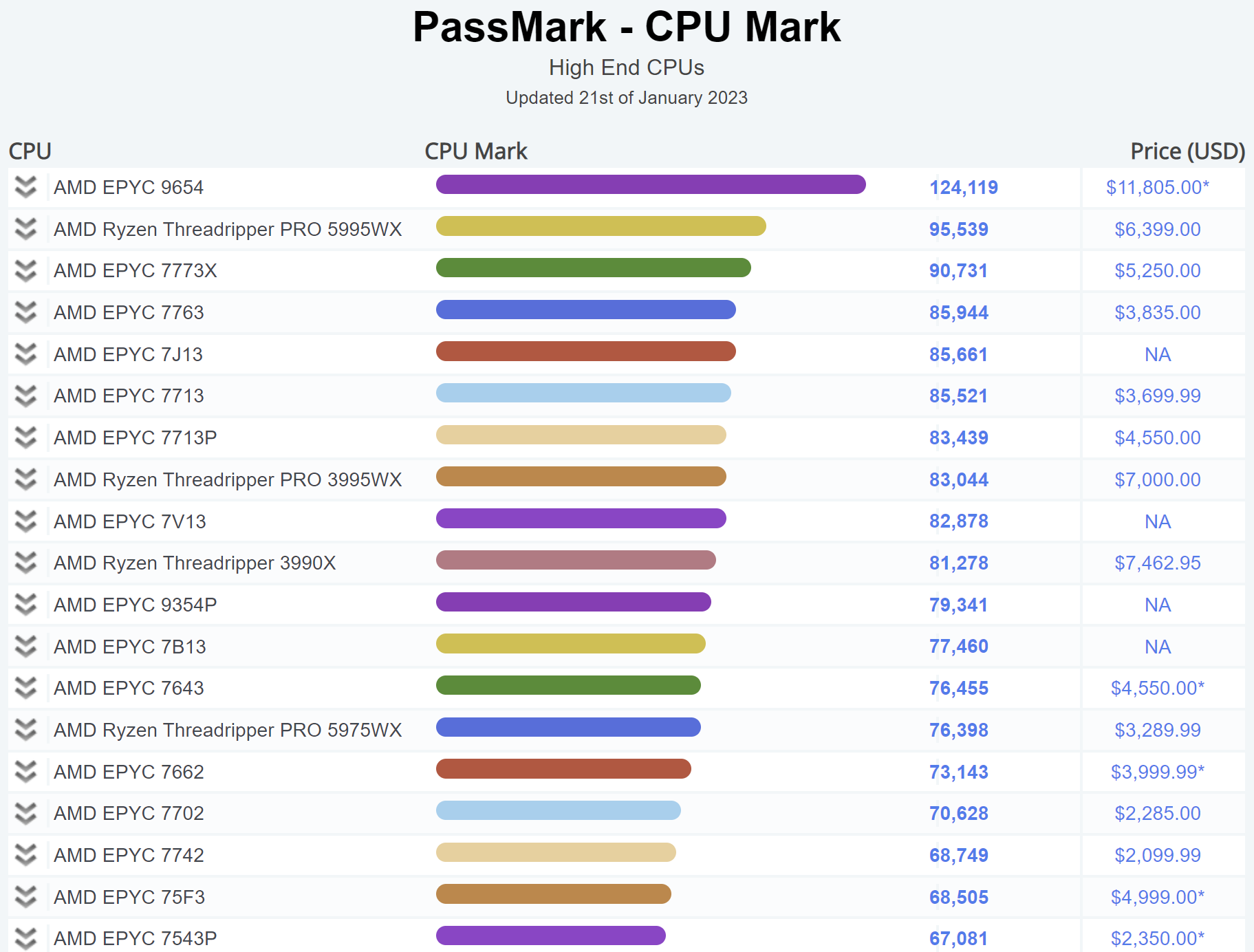Viewport: 1254px width, 952px height.
Task: Click the chevron icon beside EPYC 75F3
Action: pyautogui.click(x=25, y=897)
